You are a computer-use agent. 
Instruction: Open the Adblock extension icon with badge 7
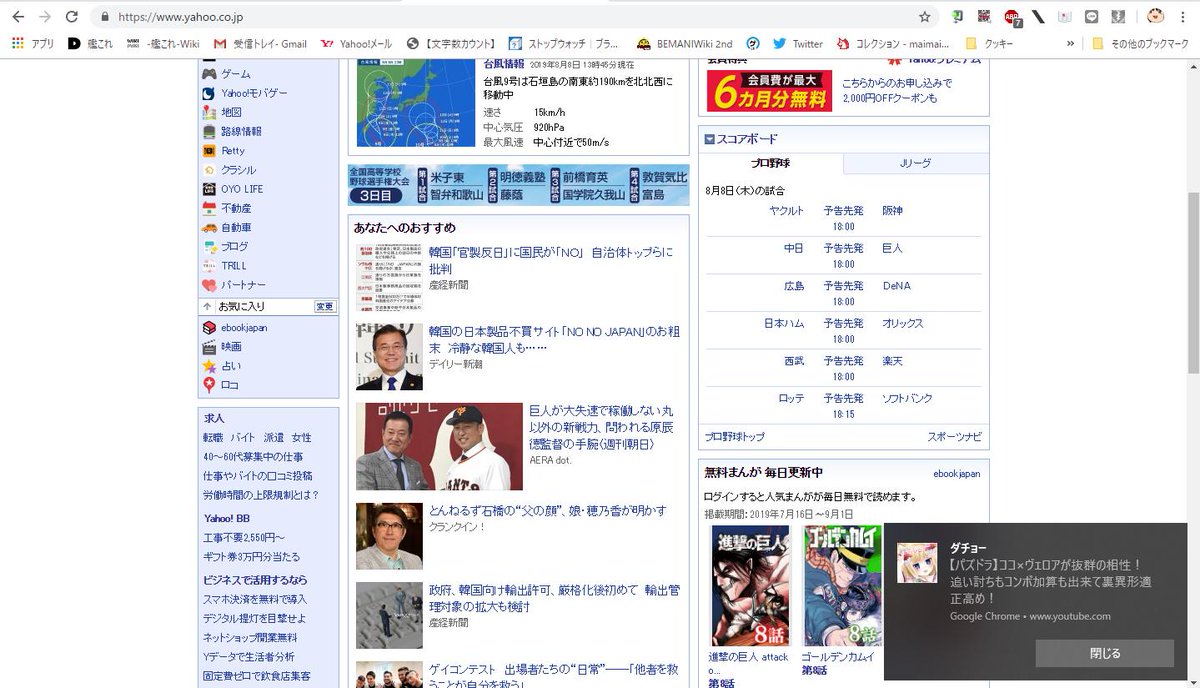point(1012,17)
